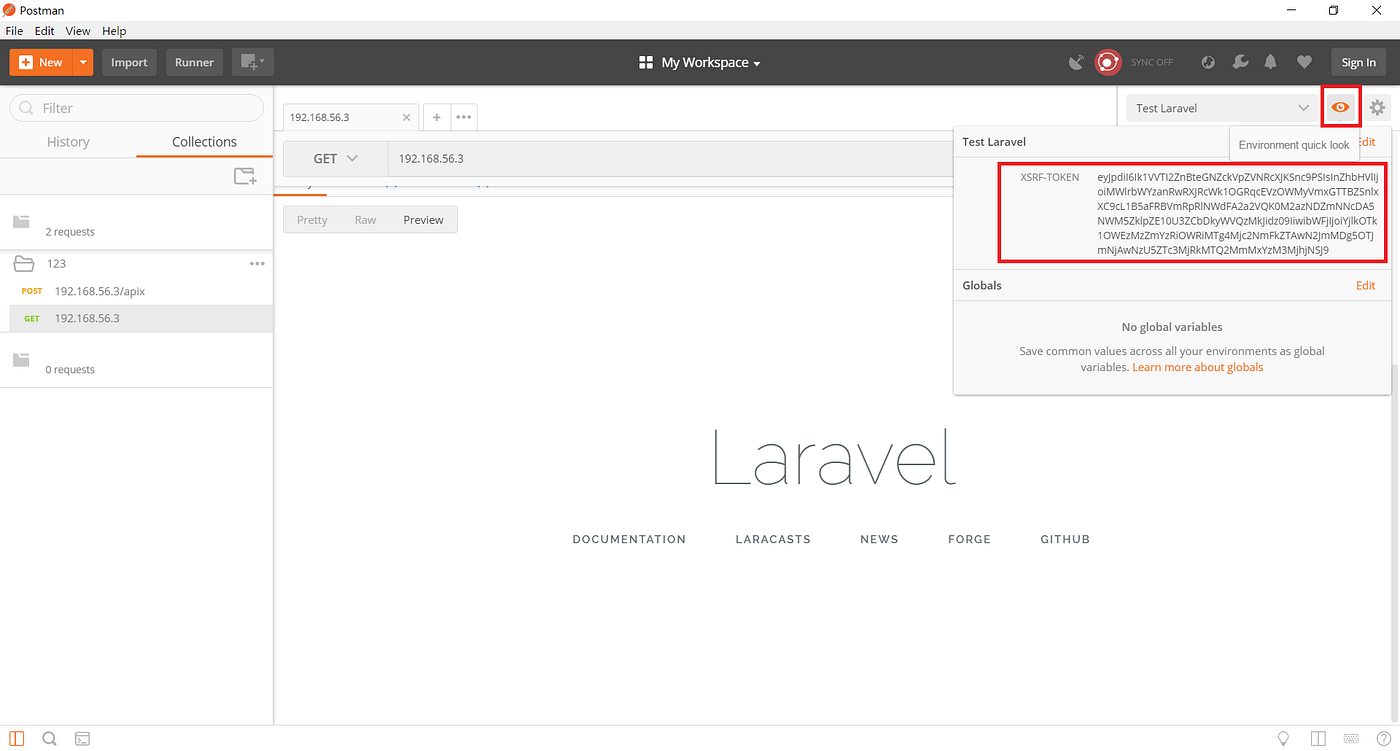The image size is (1400, 751).
Task: Click the request URL field 192.168.56.3
Action: click(x=670, y=158)
